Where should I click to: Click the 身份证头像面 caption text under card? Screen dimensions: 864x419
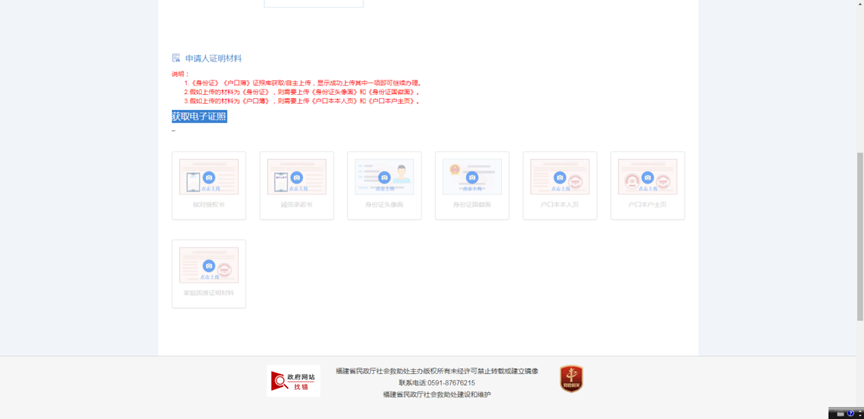[x=384, y=205]
